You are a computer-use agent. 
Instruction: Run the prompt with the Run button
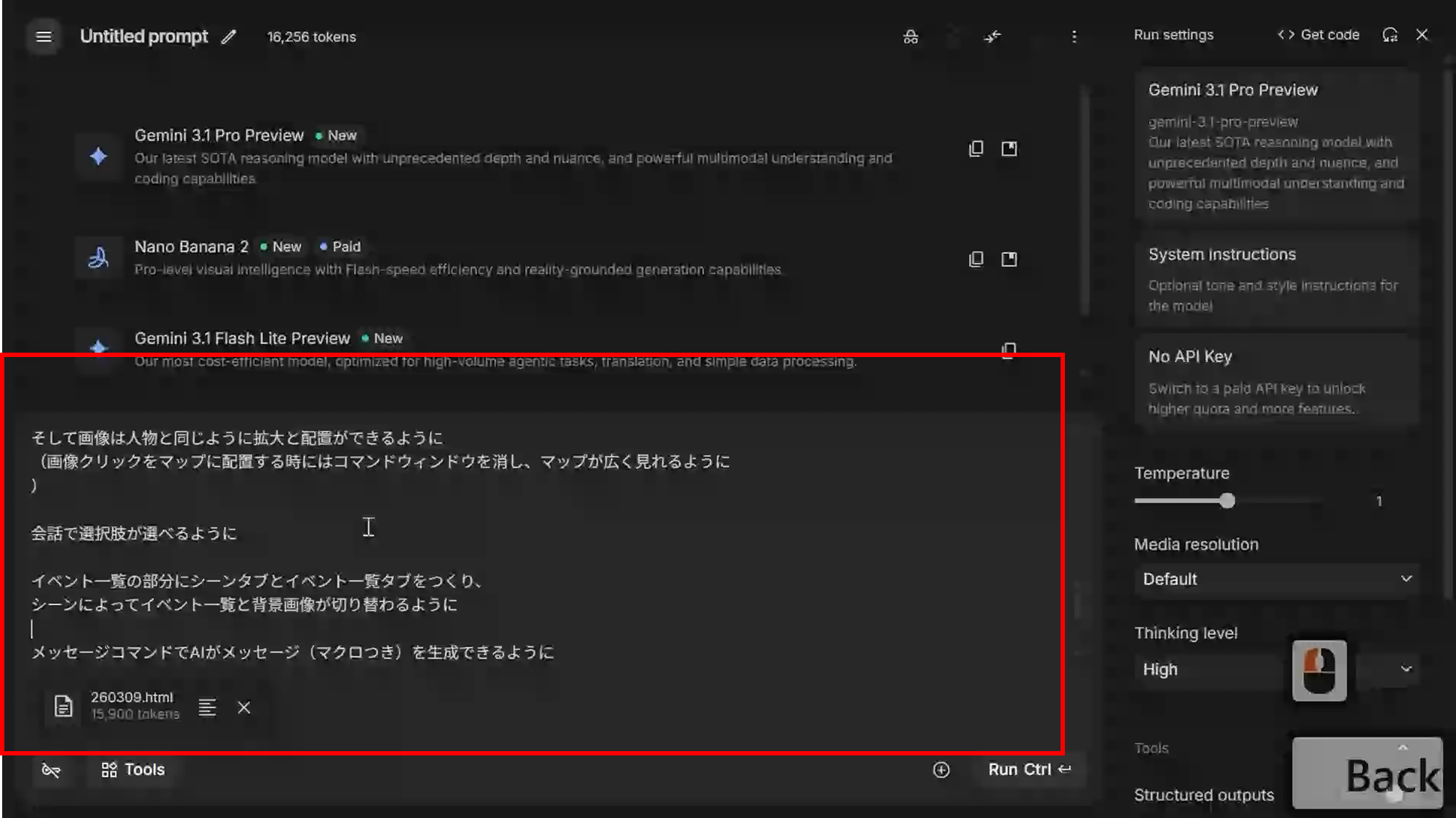tap(1029, 769)
